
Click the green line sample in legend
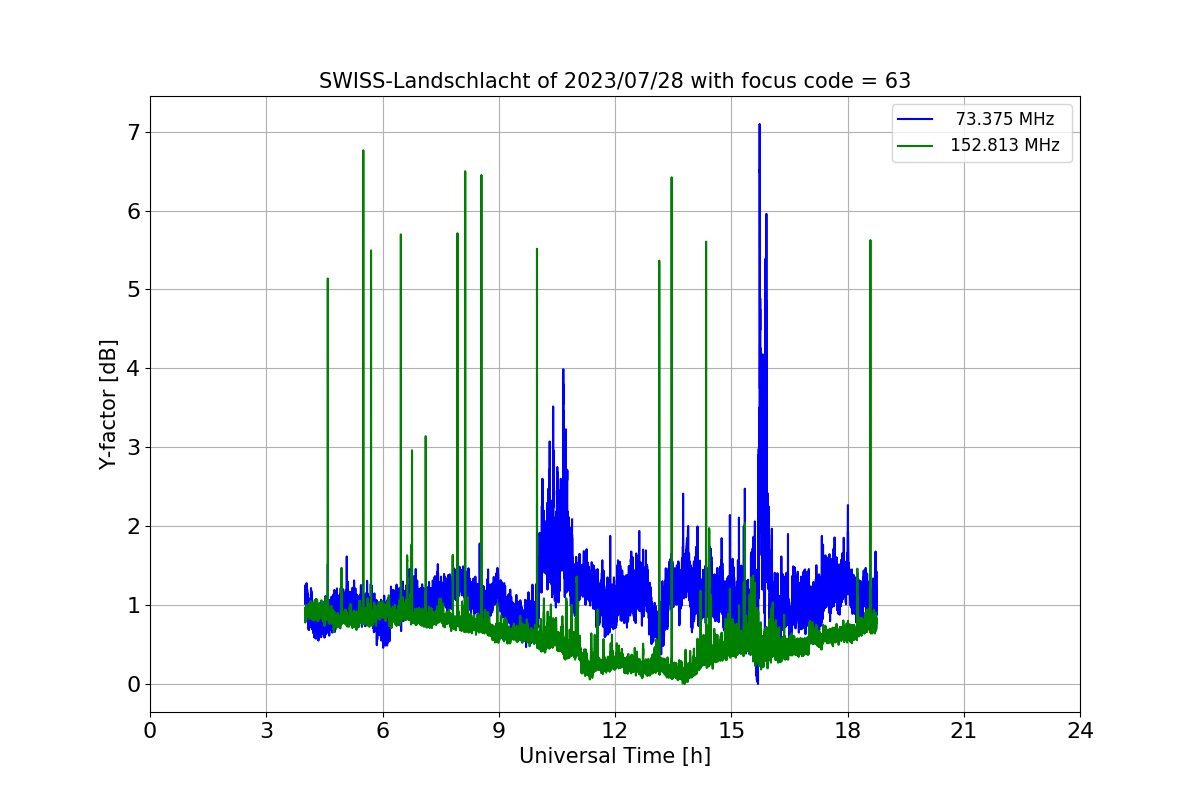pos(915,145)
